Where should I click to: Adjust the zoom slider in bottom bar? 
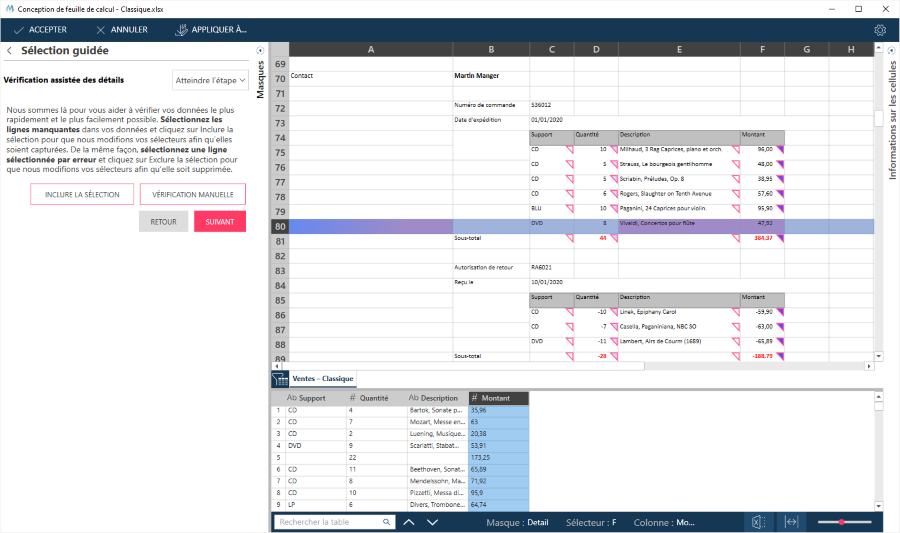point(842,522)
